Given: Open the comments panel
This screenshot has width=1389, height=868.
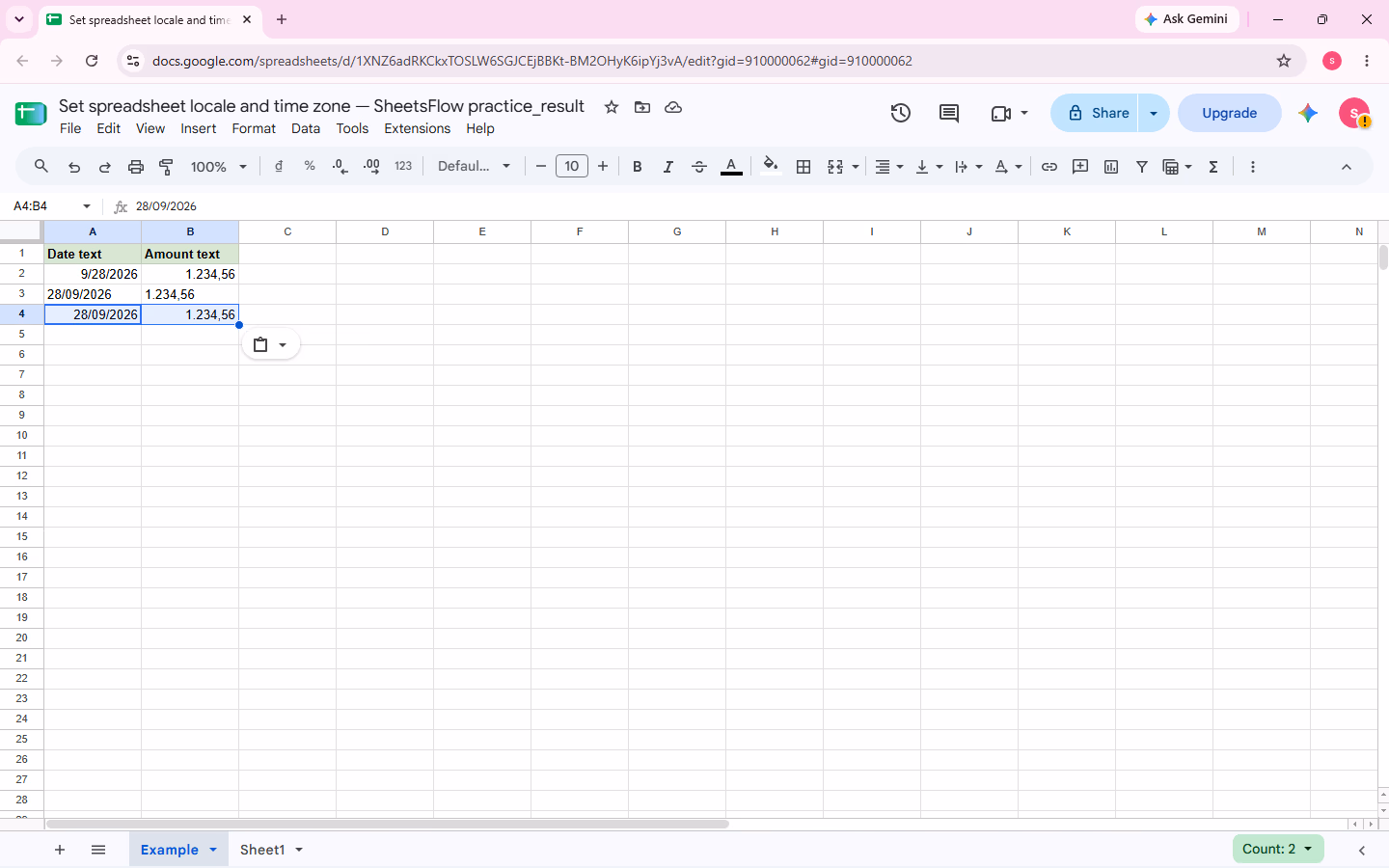Looking at the screenshot, I should pos(949,113).
